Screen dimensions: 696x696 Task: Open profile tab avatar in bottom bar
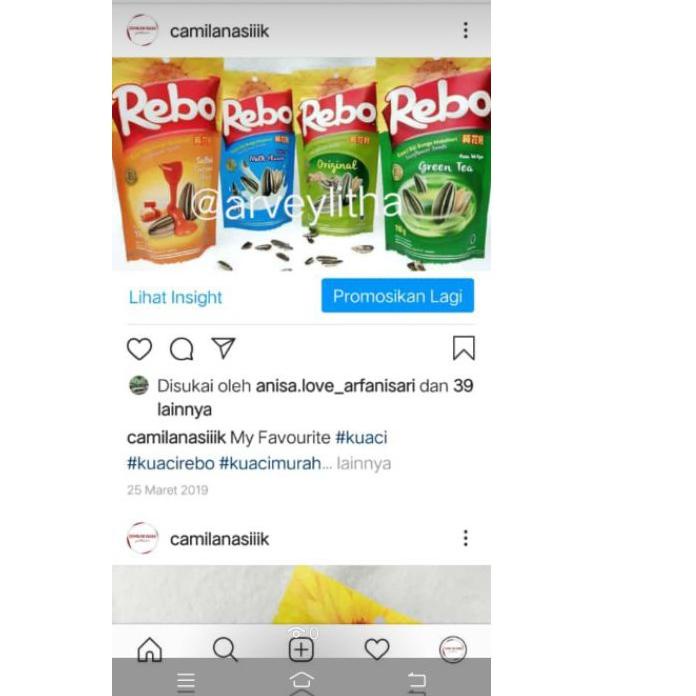[x=453, y=649]
